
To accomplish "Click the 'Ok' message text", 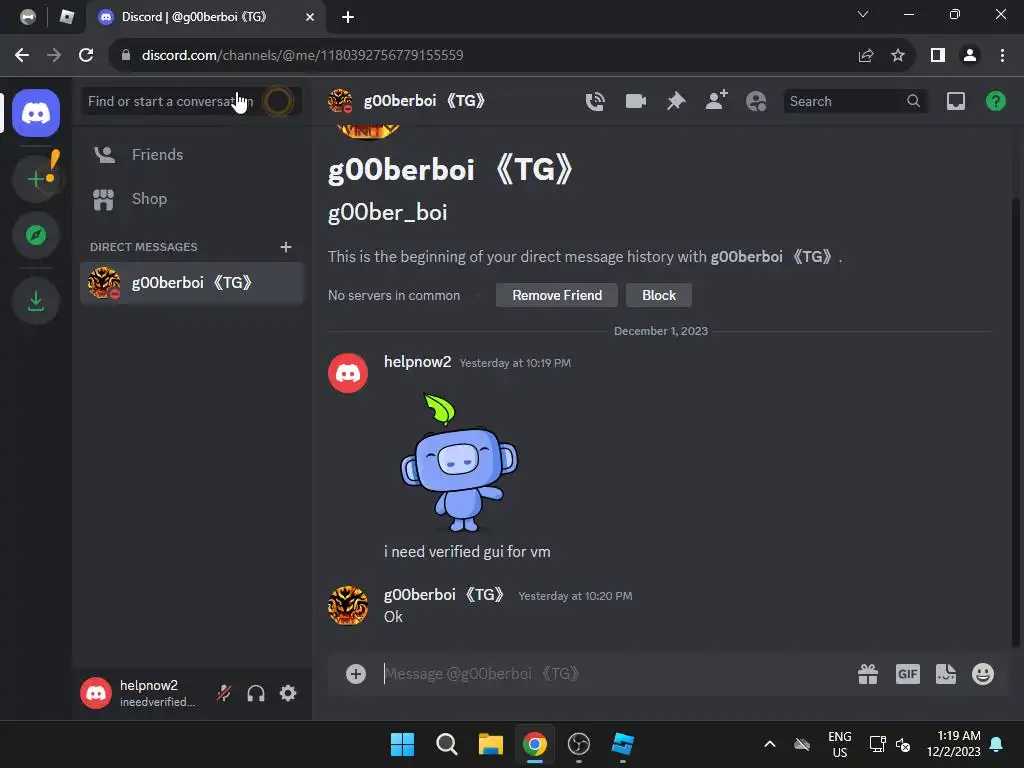I will (x=393, y=616).
